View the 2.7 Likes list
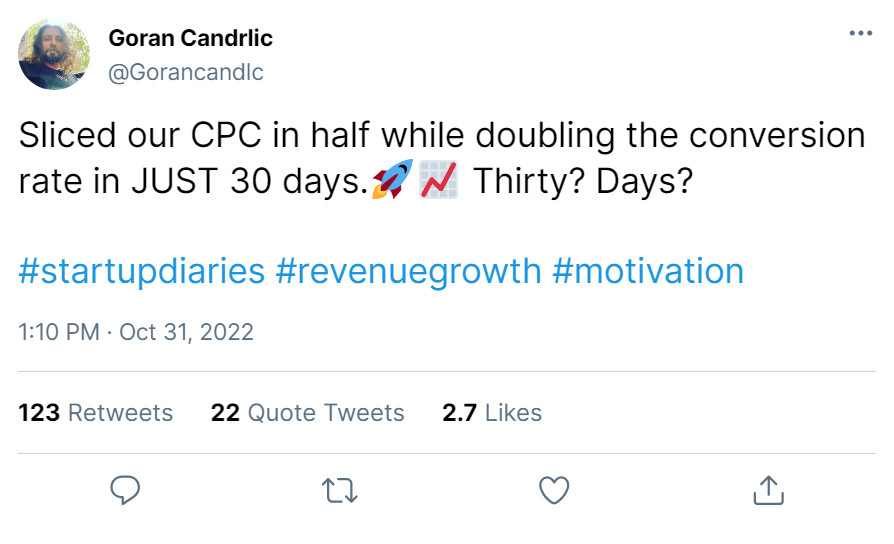This screenshot has width=894, height=544. click(x=492, y=413)
